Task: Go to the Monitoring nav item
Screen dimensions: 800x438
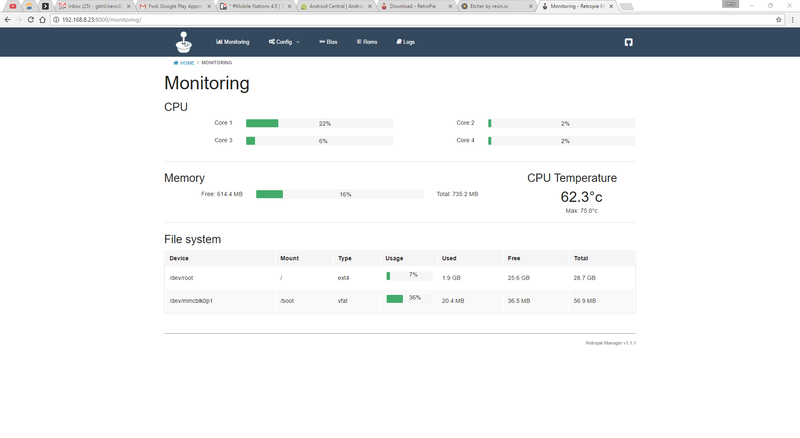Action: click(233, 42)
